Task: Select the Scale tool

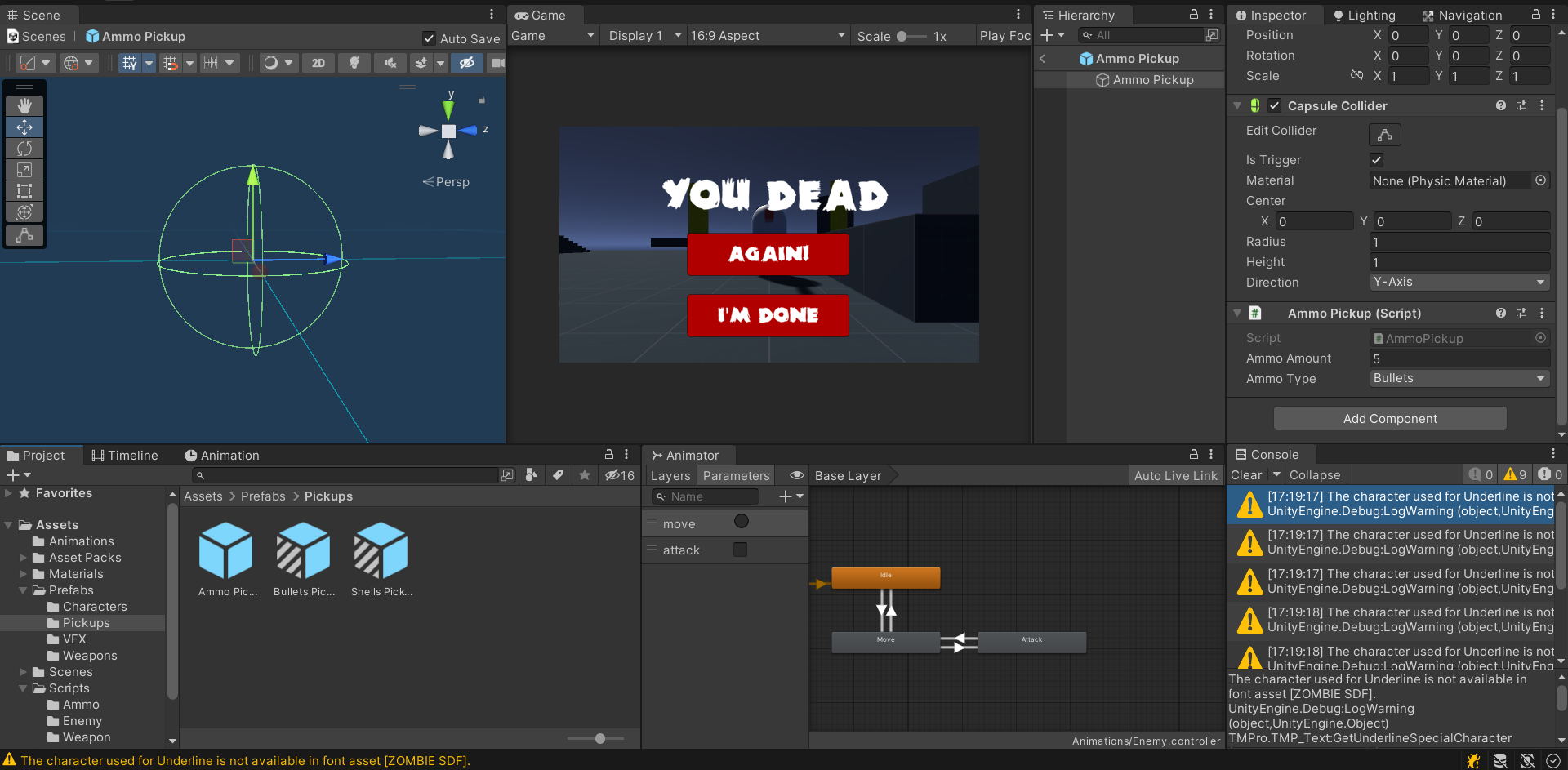Action: point(24,170)
